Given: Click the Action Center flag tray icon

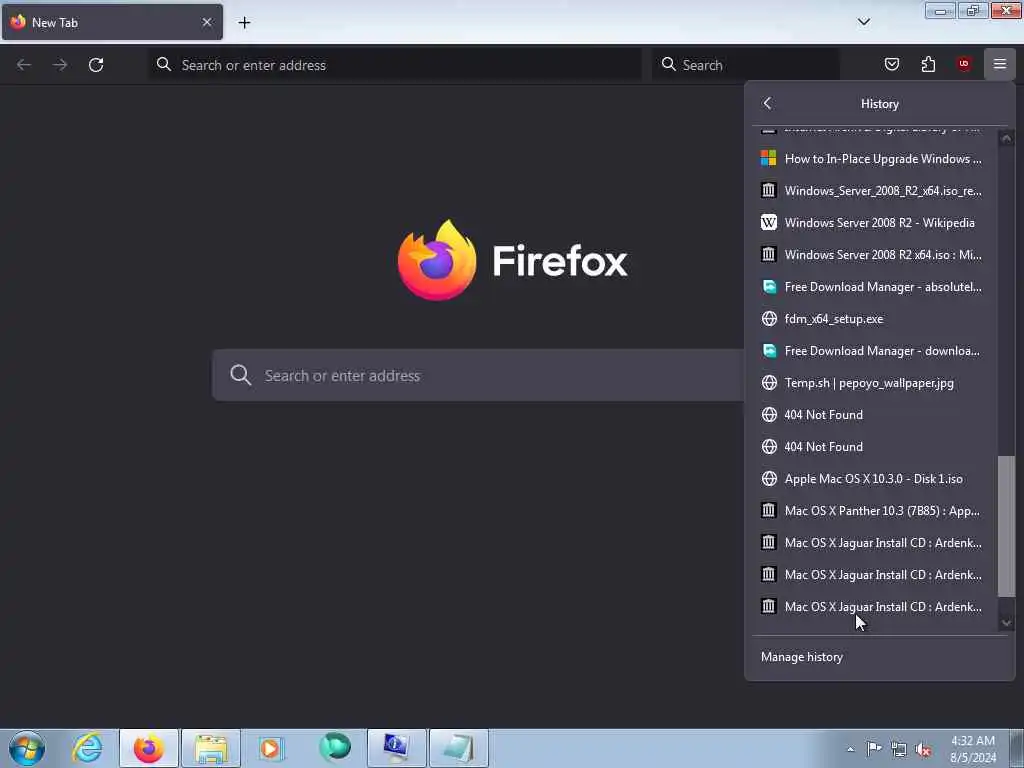Looking at the screenshot, I should (x=874, y=749).
